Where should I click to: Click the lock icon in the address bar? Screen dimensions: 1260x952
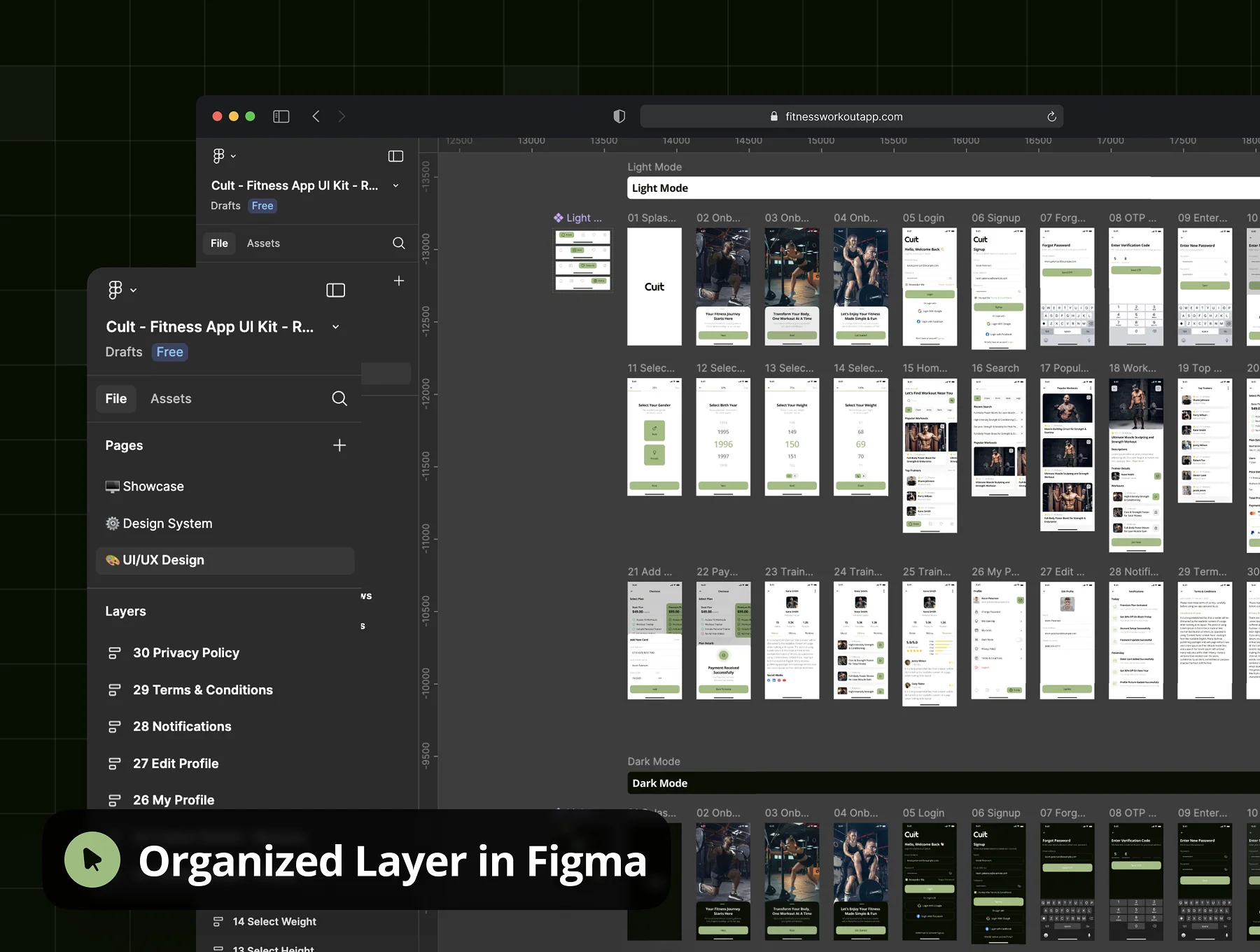(x=774, y=117)
